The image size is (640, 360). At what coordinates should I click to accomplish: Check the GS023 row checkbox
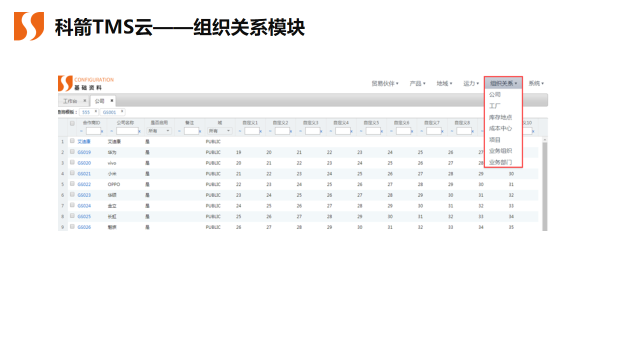(72, 194)
